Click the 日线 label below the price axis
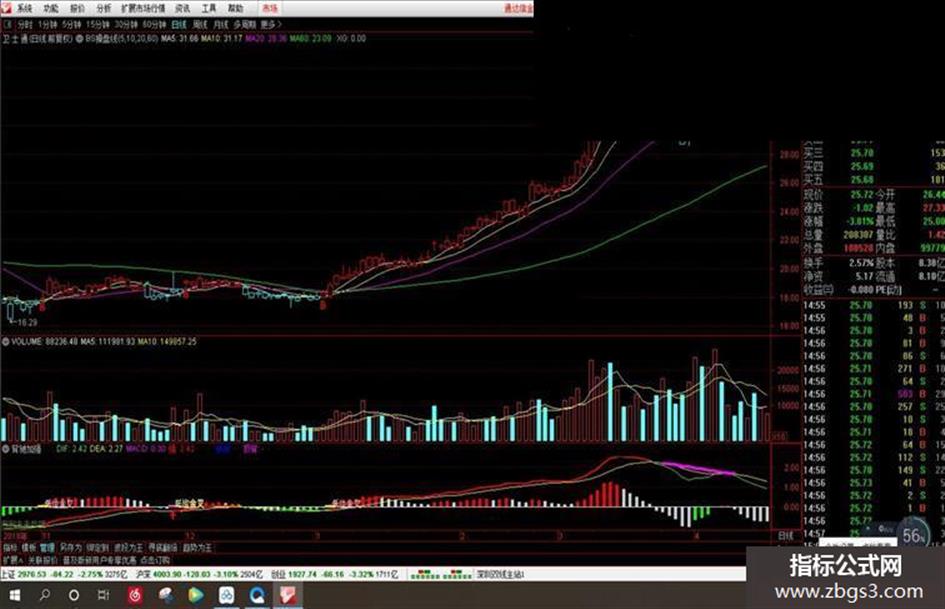The image size is (945, 609). click(x=785, y=535)
